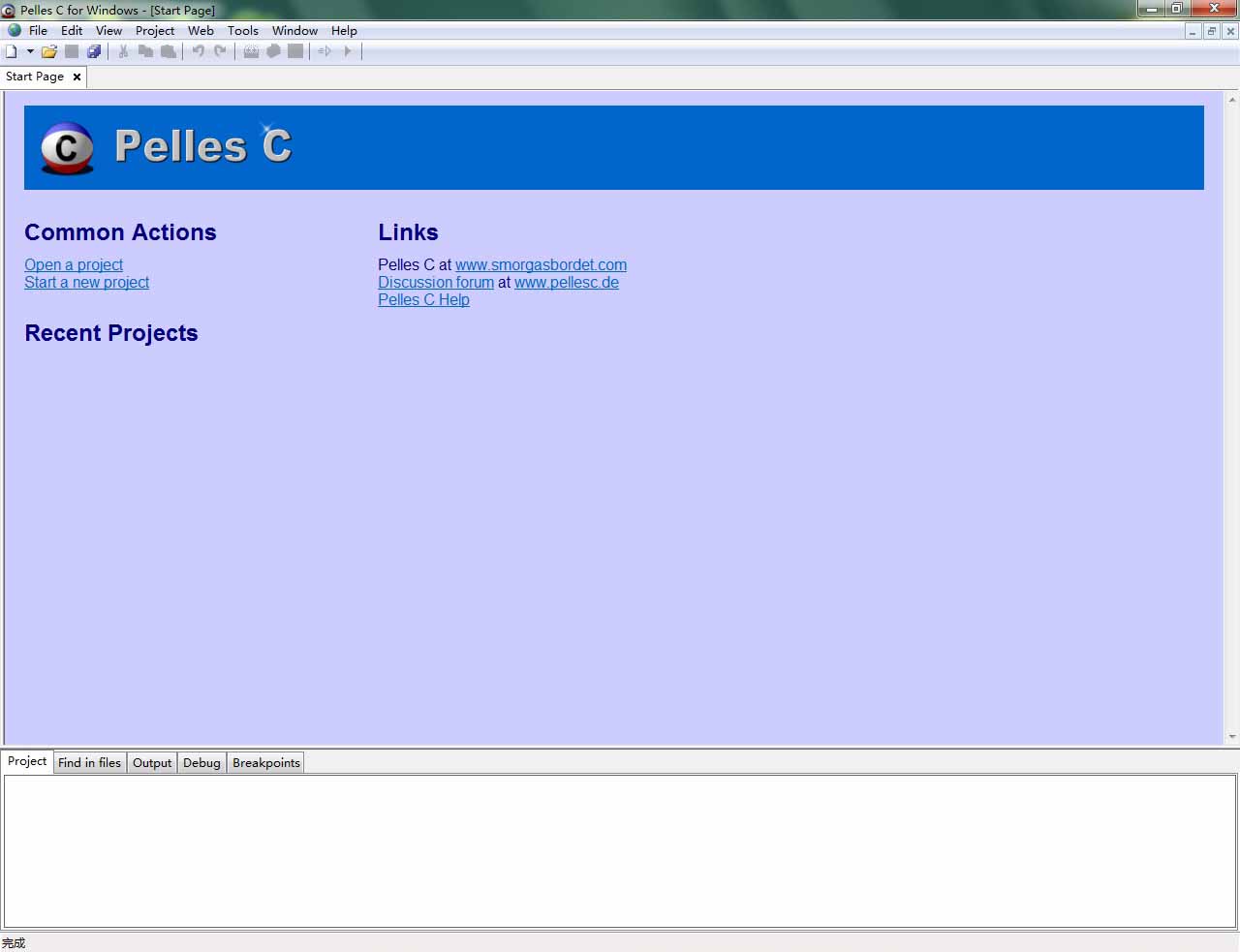Open the Discussion forum link

(x=436, y=282)
